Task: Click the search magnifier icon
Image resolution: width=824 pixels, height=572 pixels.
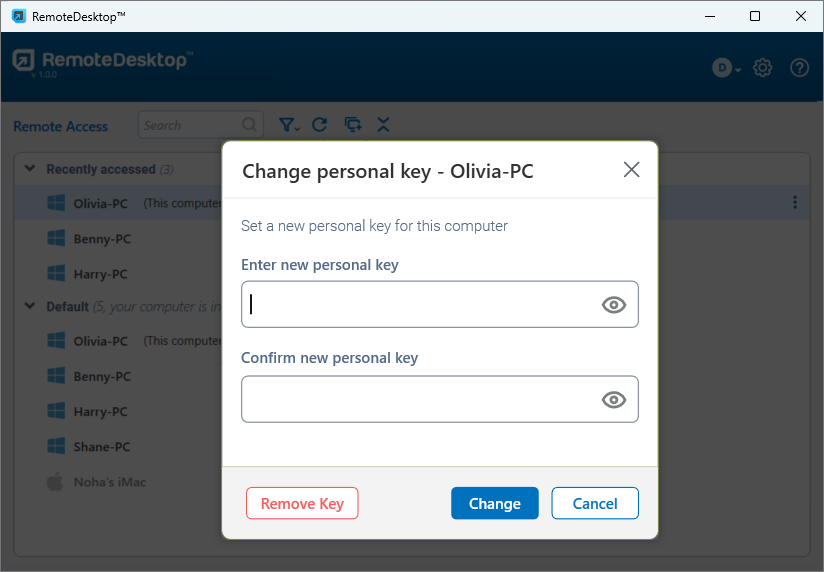Action: point(249,125)
